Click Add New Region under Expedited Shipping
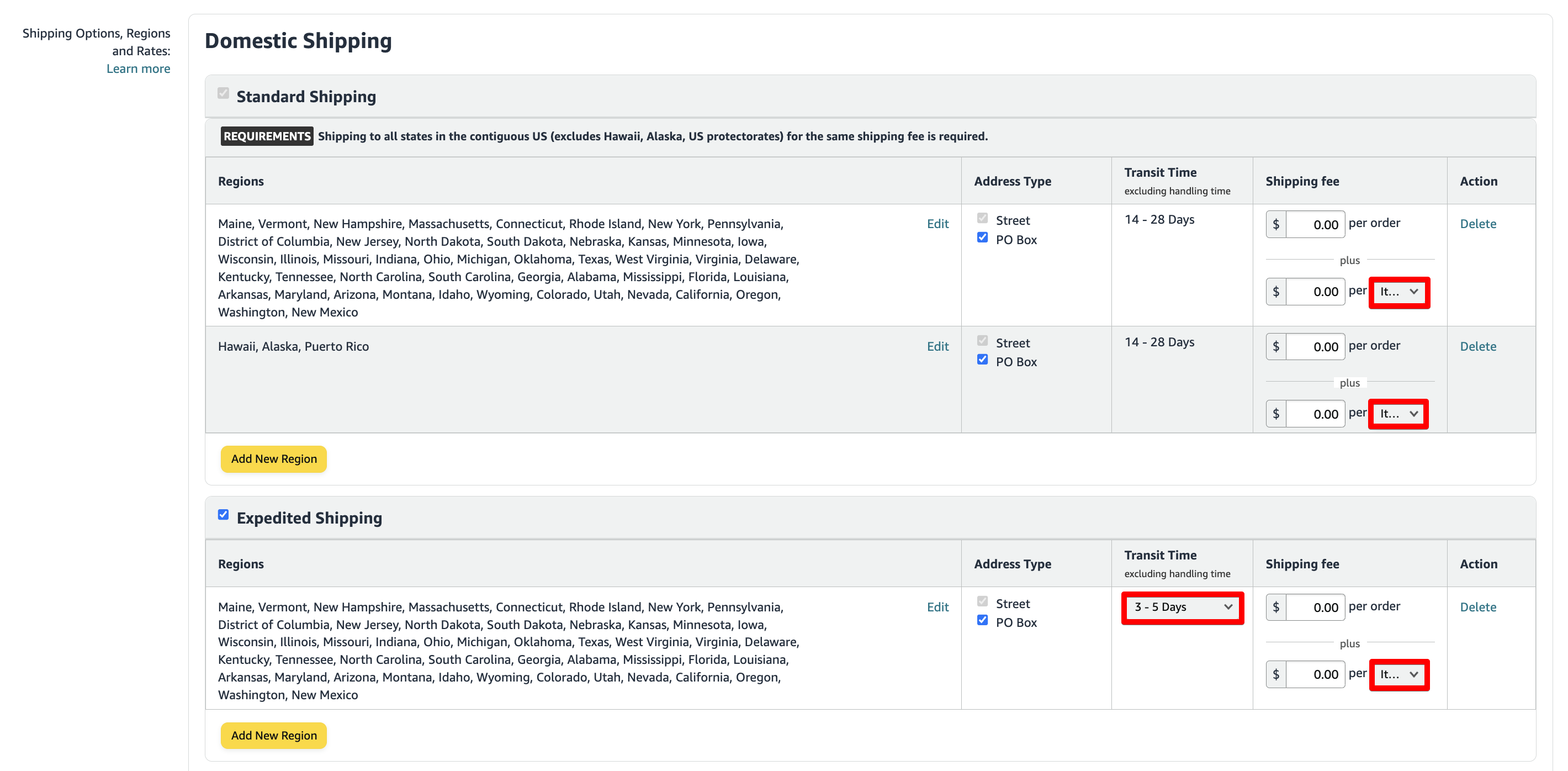Screen dimensions: 1568x771 click(273, 735)
